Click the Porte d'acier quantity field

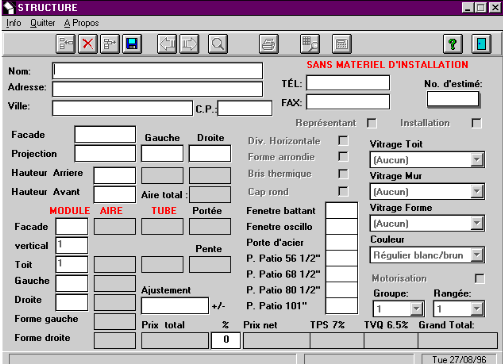click(342, 242)
